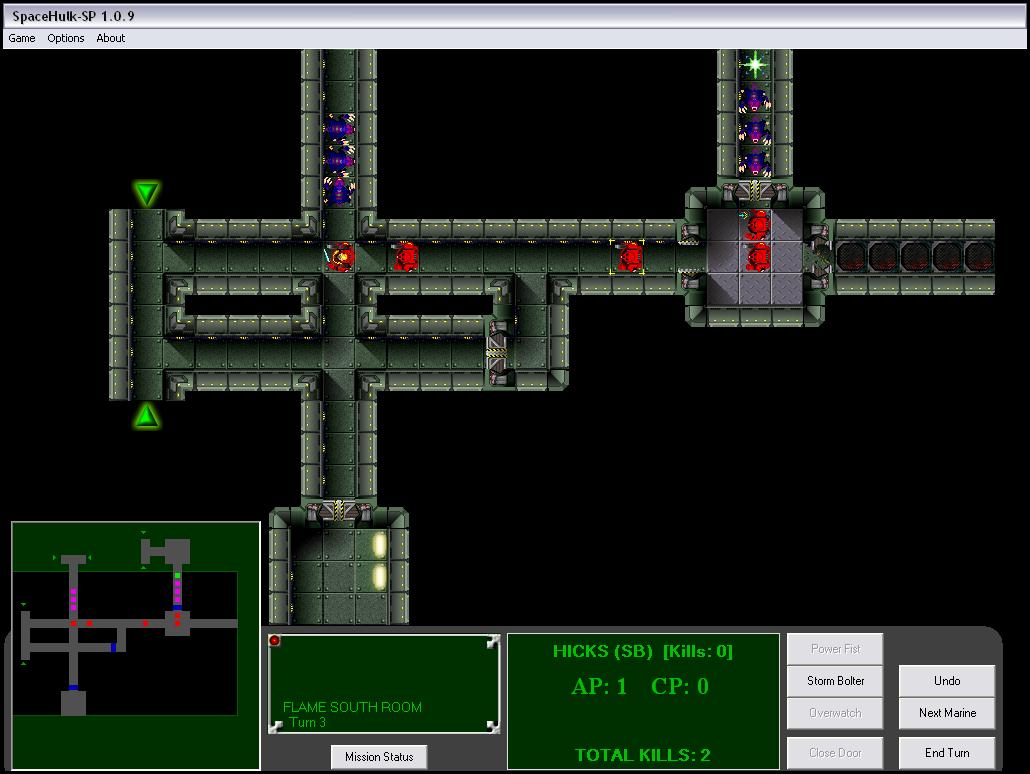Fire with the Storm Bolter button
This screenshot has width=1030, height=774.
pos(835,681)
